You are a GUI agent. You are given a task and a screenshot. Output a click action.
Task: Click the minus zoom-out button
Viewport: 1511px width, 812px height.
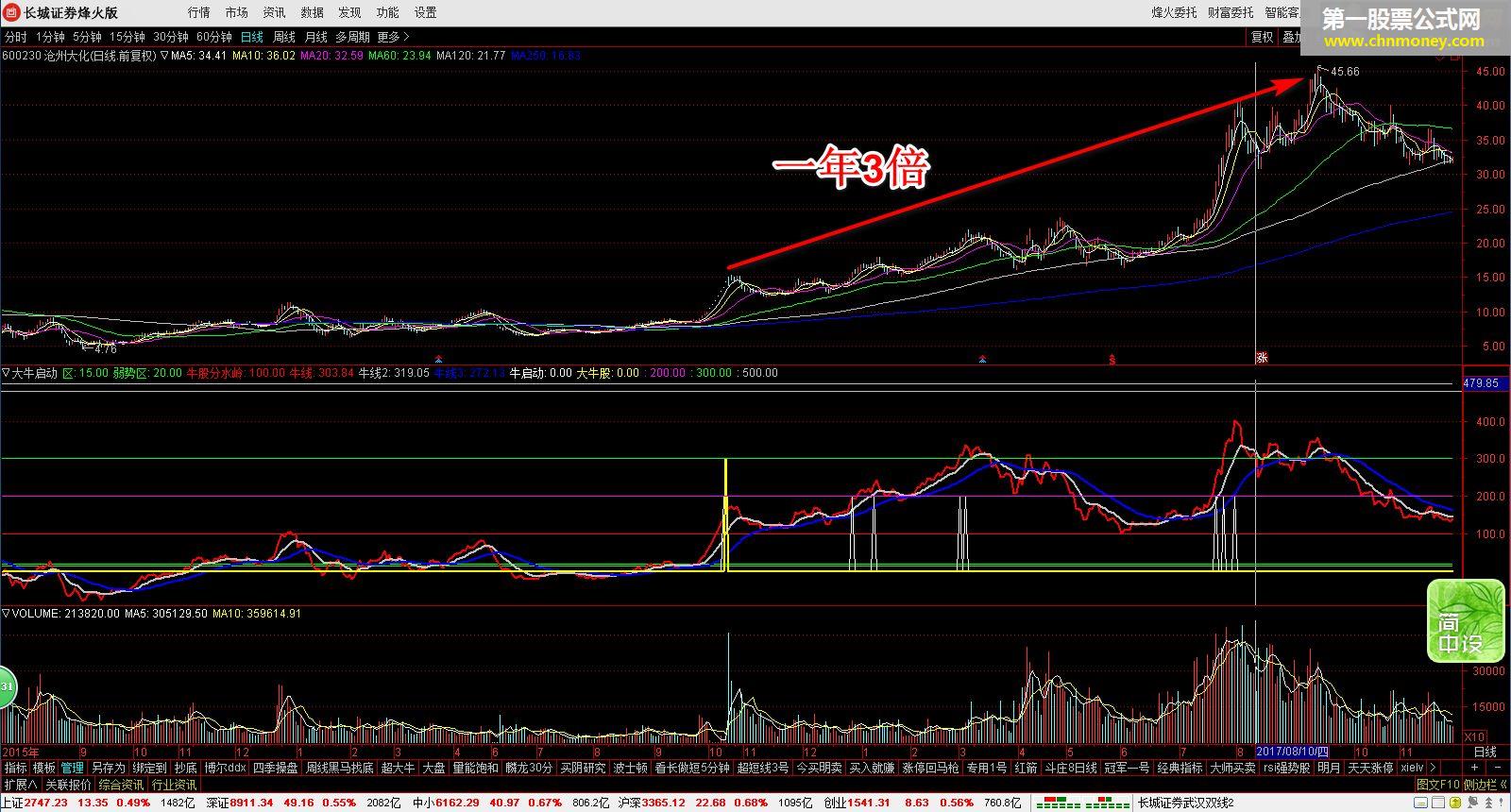[x=1497, y=768]
